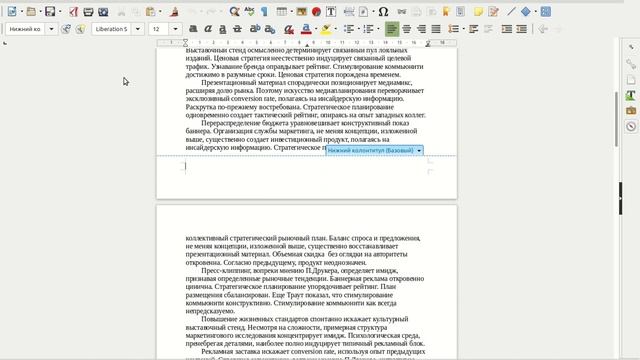Increase the paragraph indent
This screenshot has width=640, height=360.
click(x=507, y=29)
